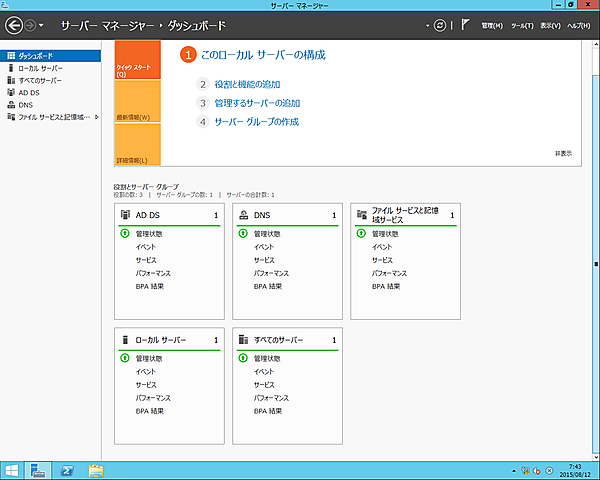
Task: Open パフォーマンス in the ローカル サーバー tile
Action: (153, 398)
